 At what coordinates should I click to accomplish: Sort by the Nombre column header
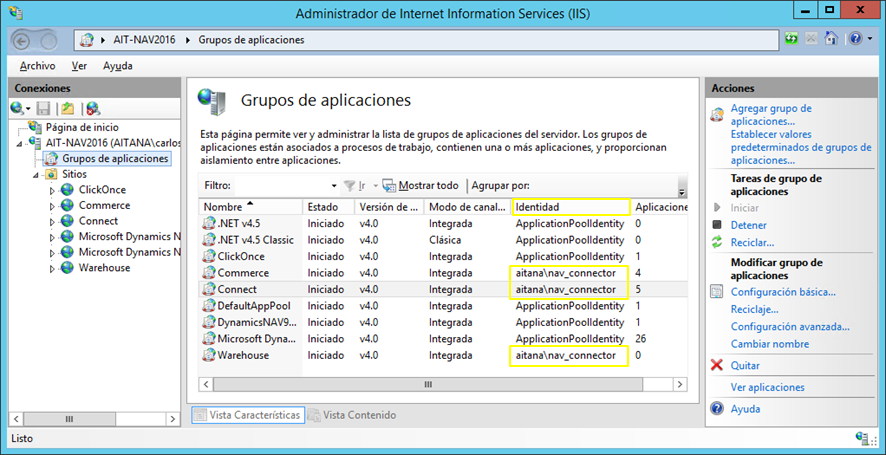click(250, 207)
